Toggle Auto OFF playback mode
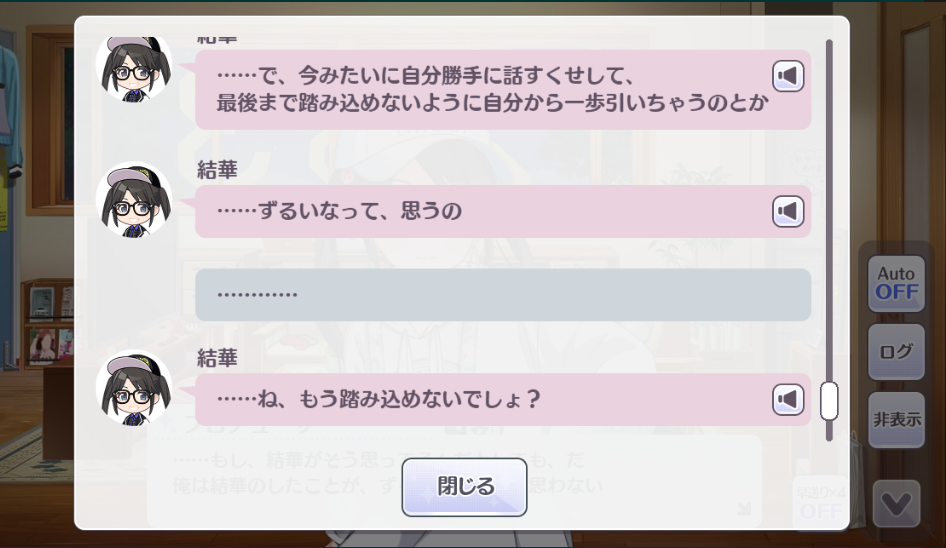The height and width of the screenshot is (548, 946). point(896,284)
